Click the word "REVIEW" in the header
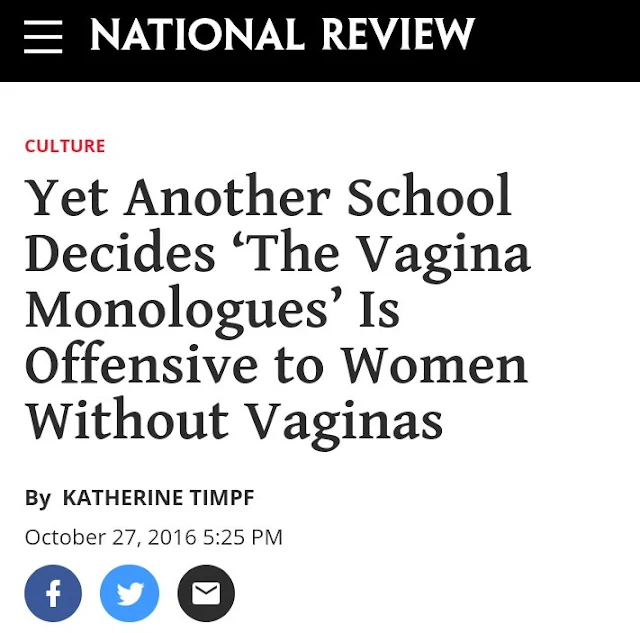The width and height of the screenshot is (640, 633). pos(397,37)
